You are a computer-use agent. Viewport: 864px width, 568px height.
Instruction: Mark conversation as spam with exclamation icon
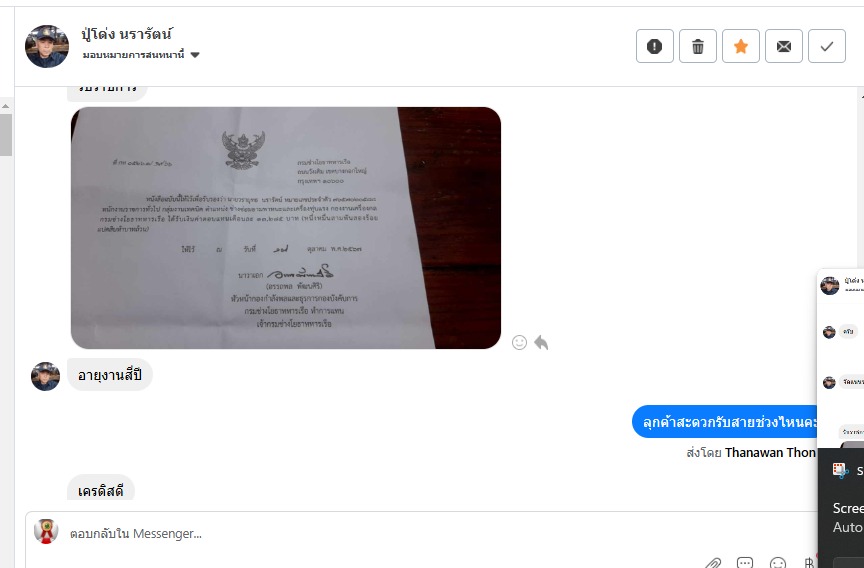(655, 46)
